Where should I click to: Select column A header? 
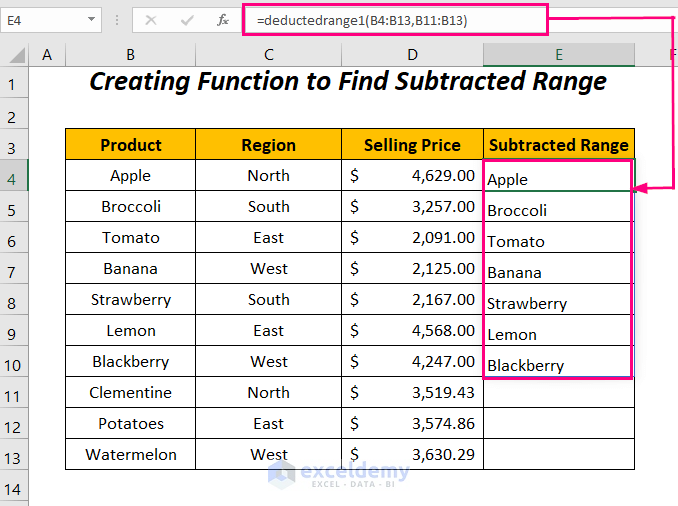tap(47, 55)
